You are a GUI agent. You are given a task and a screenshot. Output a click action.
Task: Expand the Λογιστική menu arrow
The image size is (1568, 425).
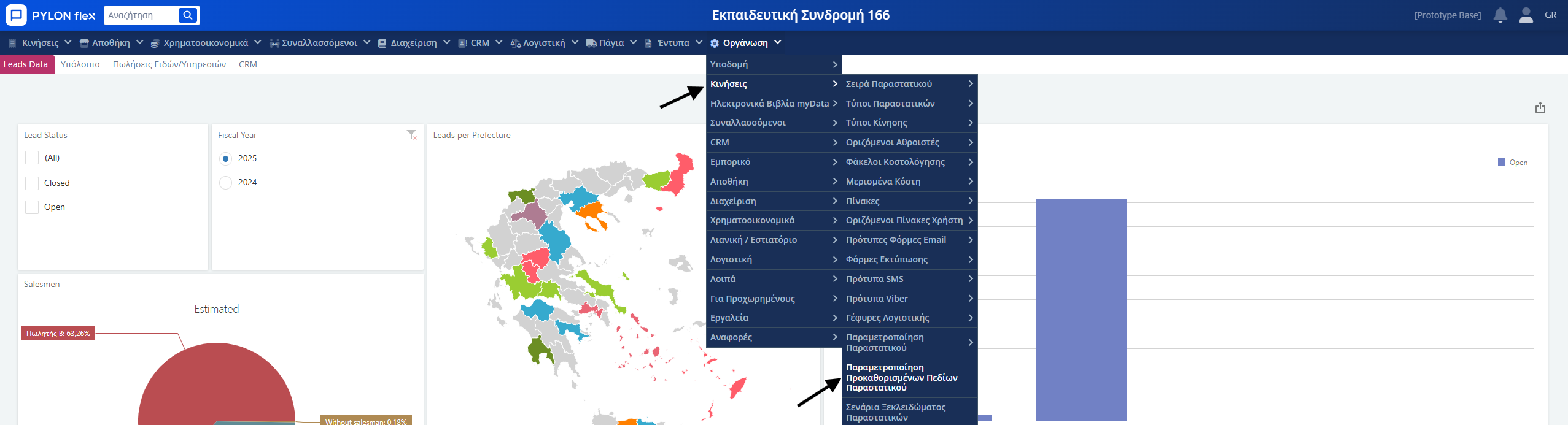coord(575,42)
